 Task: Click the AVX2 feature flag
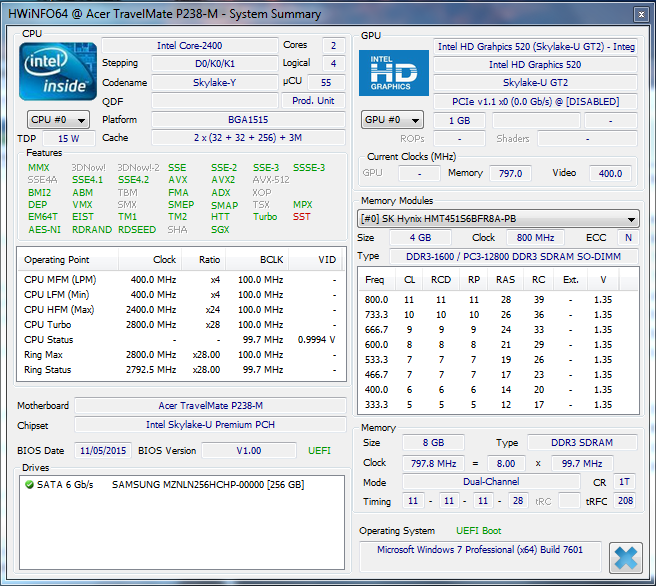click(223, 180)
